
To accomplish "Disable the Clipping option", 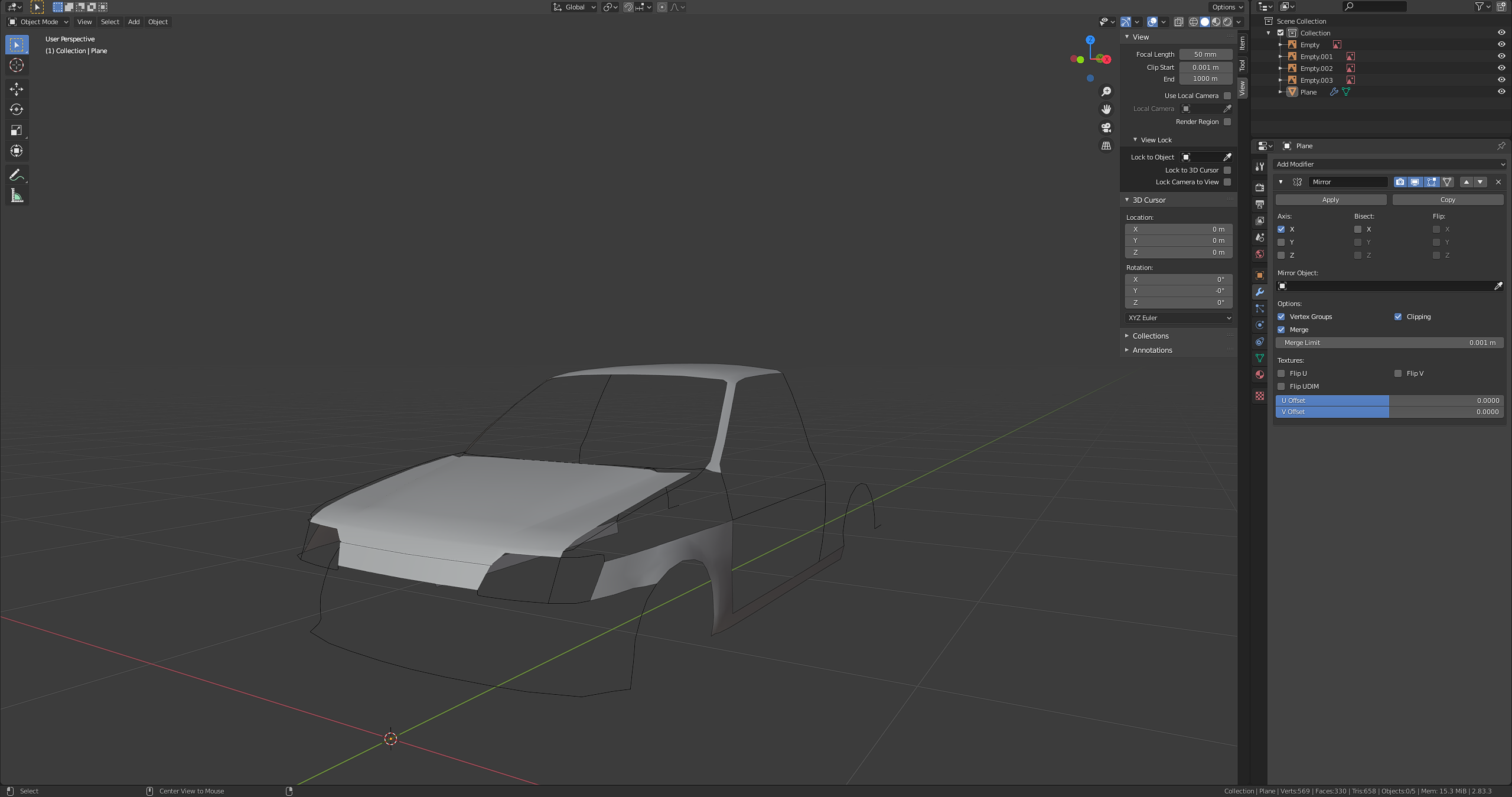I will coord(1398,317).
